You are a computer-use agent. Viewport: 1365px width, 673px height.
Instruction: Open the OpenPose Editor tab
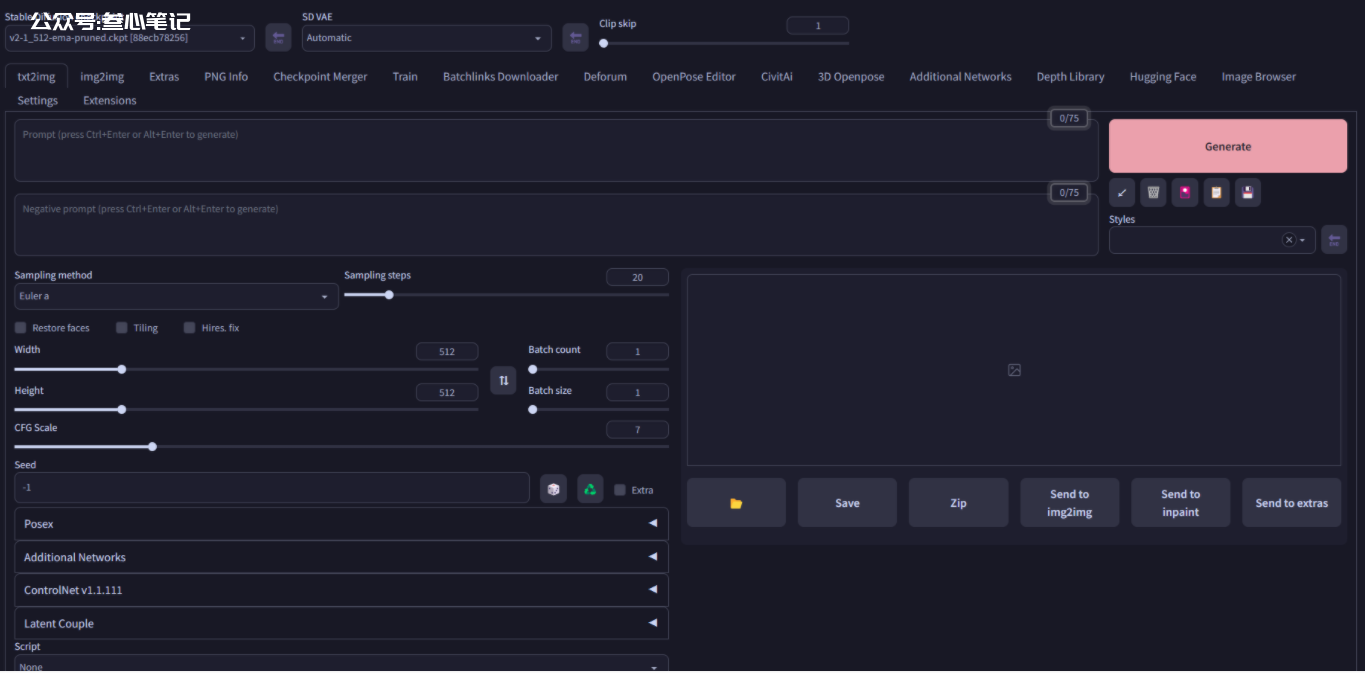coord(694,76)
